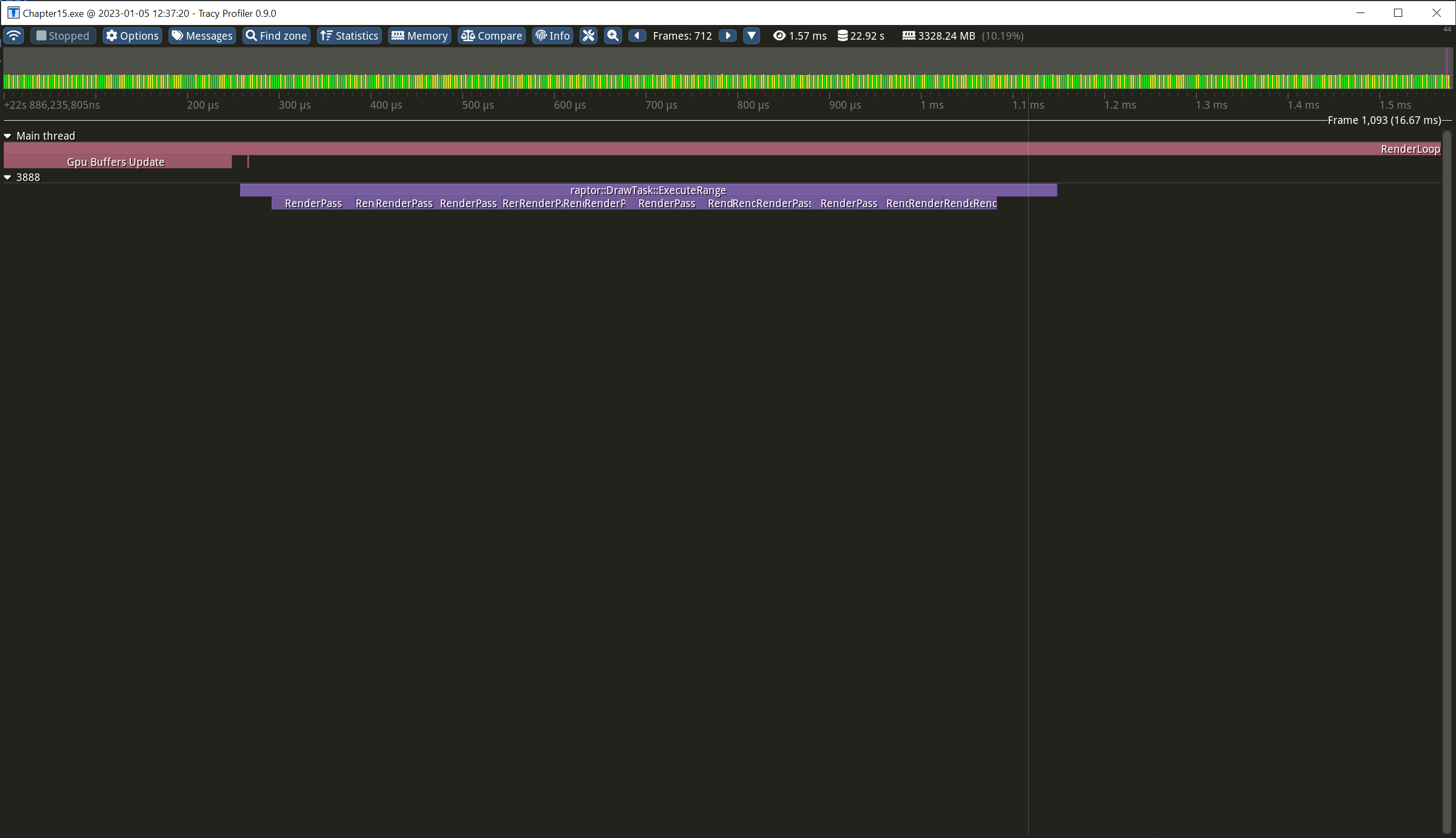The image size is (1456, 838).
Task: Toggle capture by clicking the Stopped button
Action: (63, 36)
